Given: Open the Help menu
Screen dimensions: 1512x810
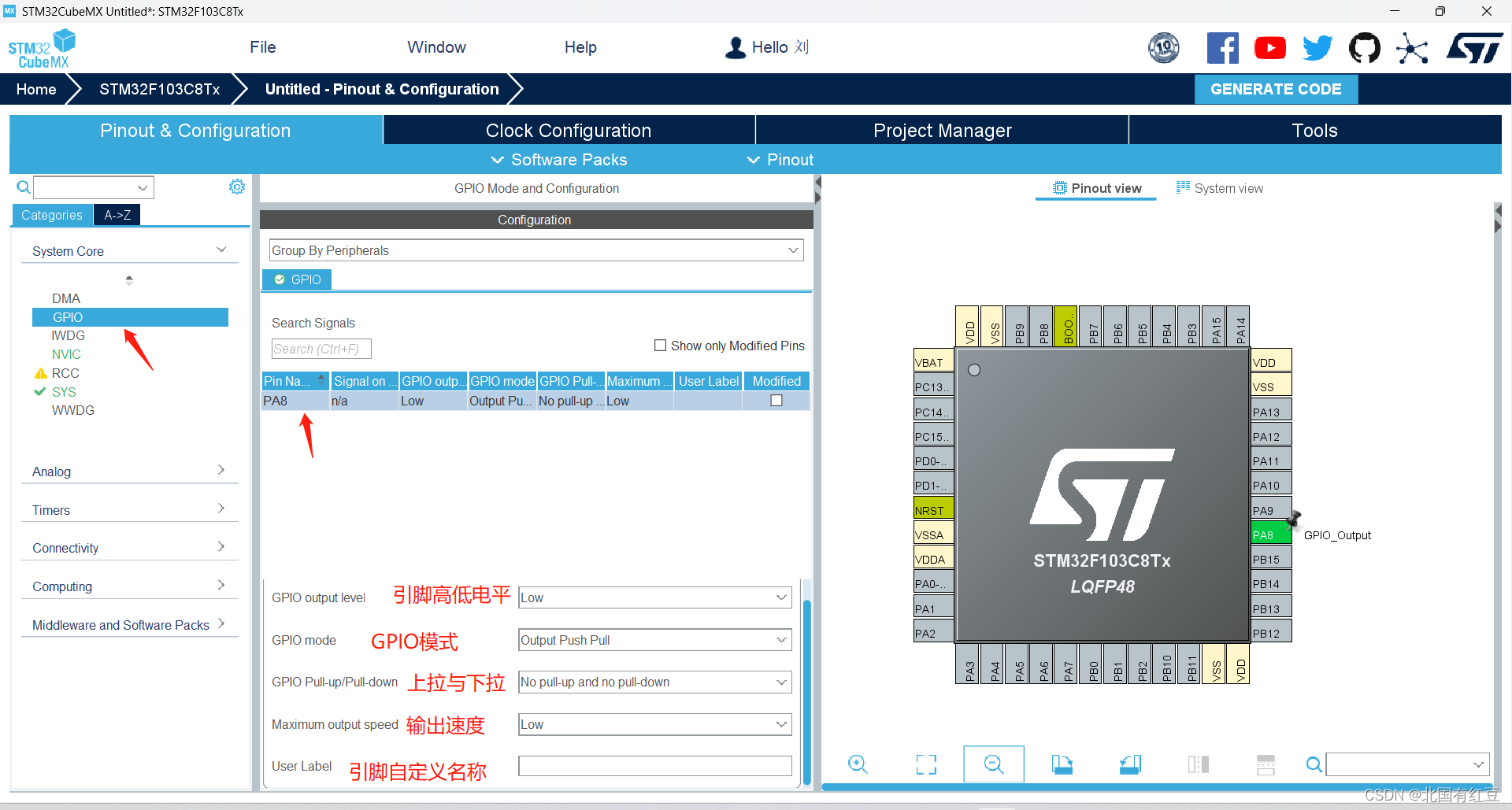Looking at the screenshot, I should click(580, 47).
